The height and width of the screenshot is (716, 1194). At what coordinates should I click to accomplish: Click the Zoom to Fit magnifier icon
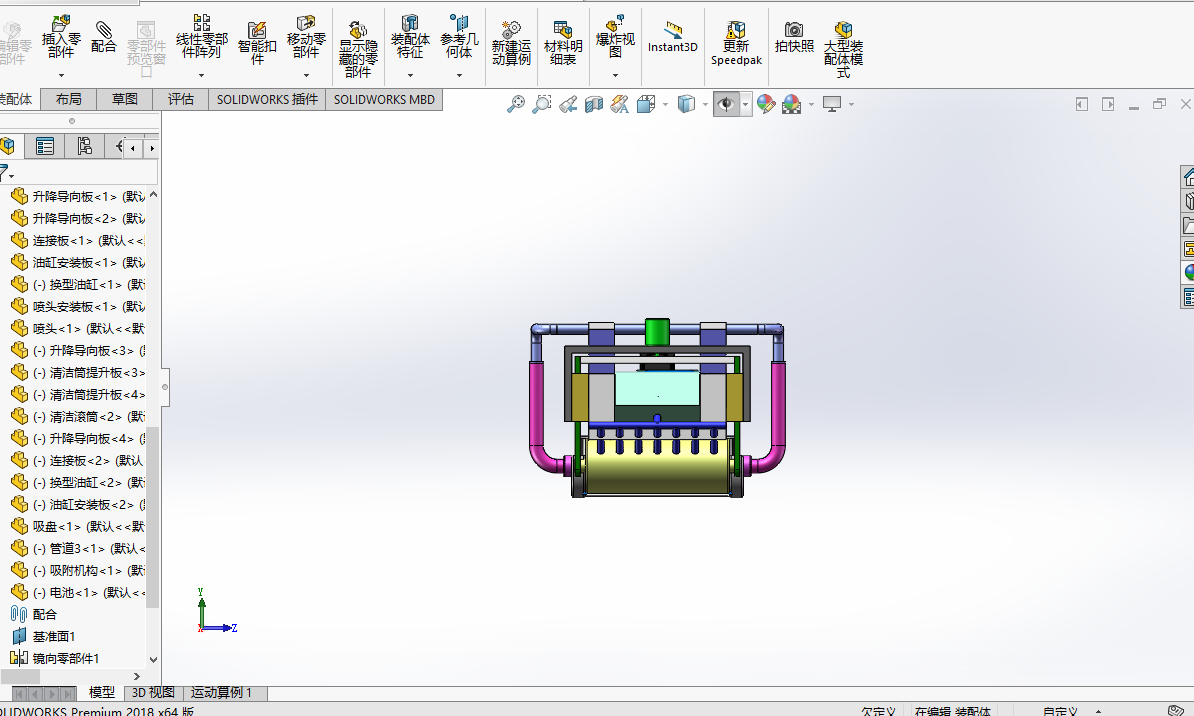(x=516, y=104)
